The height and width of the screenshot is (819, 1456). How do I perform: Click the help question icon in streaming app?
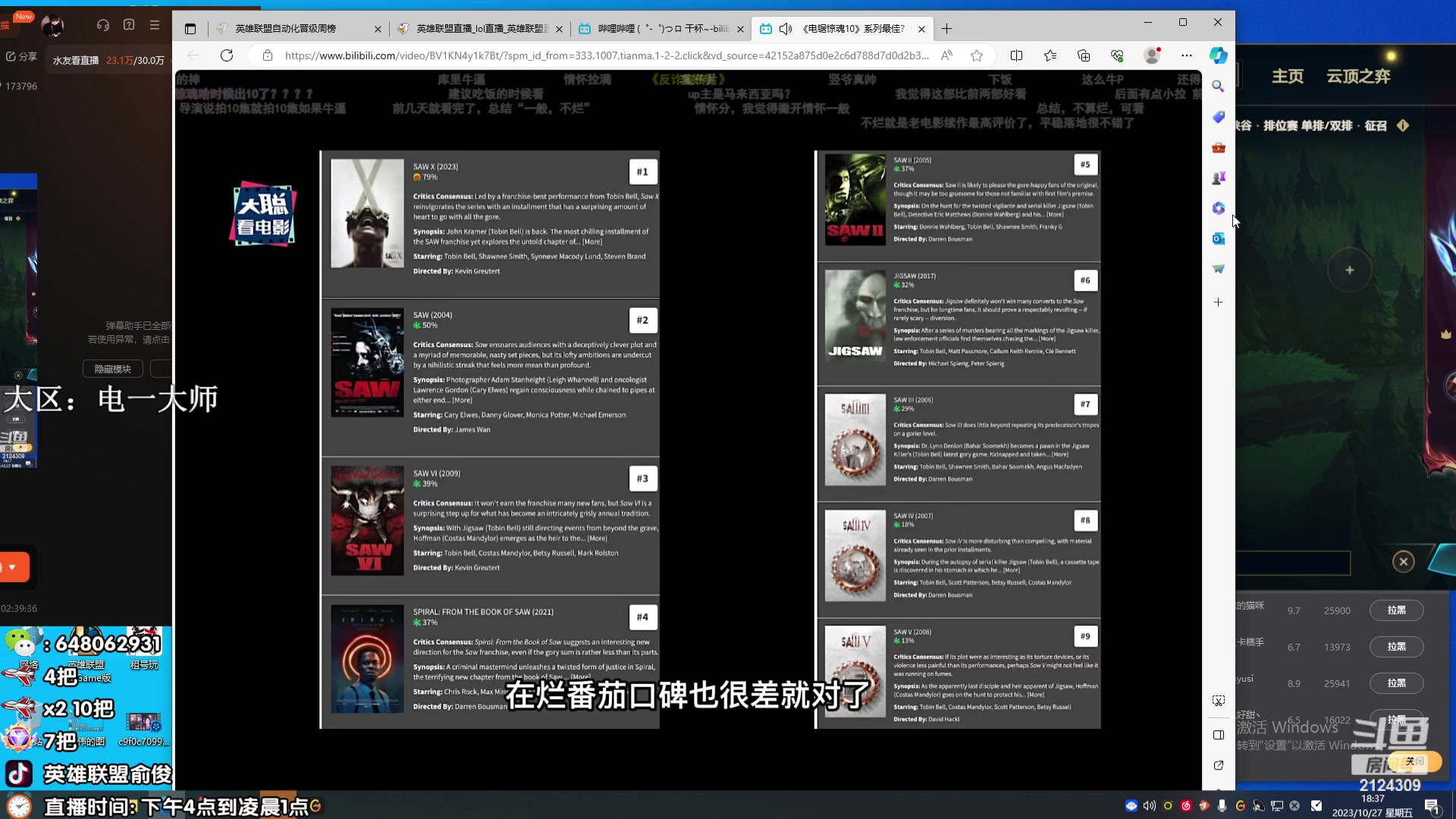[x=129, y=25]
